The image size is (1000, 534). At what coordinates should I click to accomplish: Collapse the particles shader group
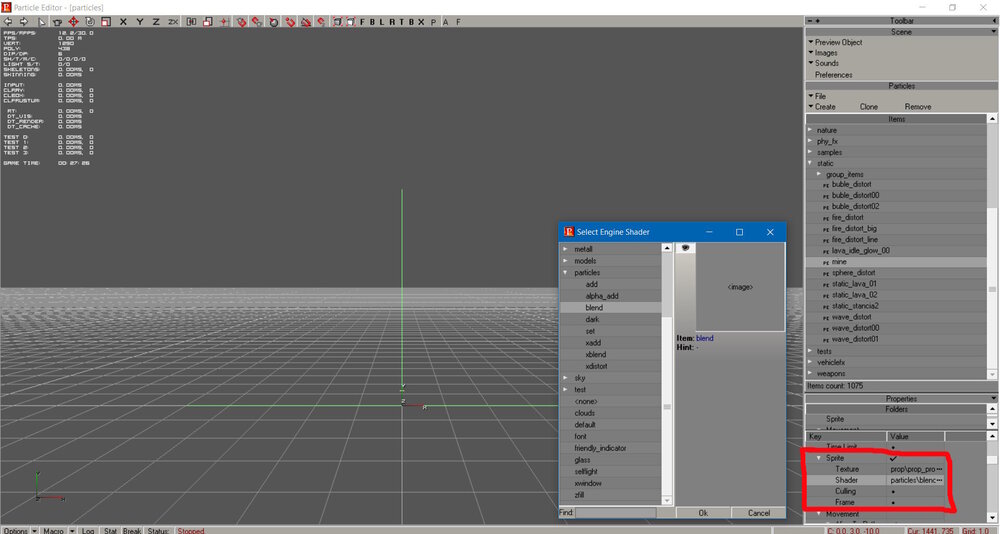click(x=565, y=272)
